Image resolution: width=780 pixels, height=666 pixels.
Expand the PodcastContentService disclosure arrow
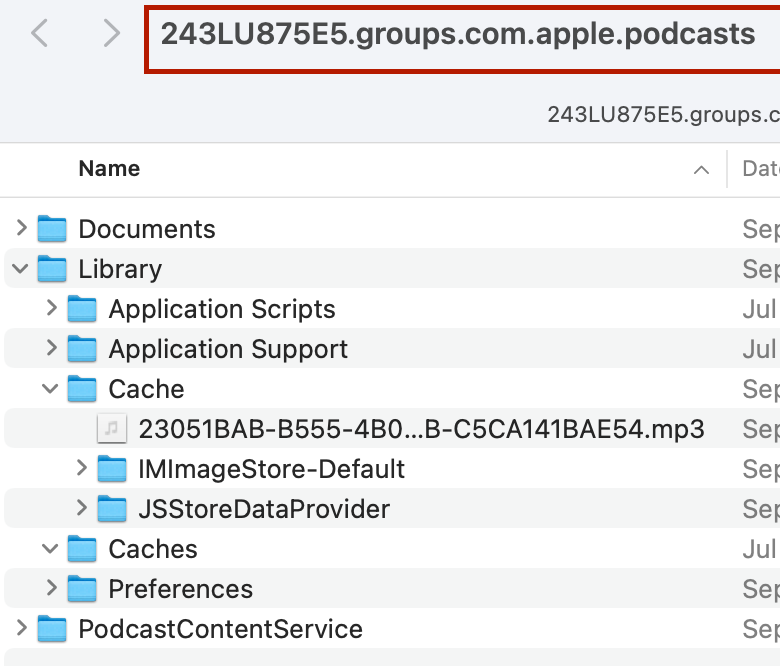click(21, 628)
